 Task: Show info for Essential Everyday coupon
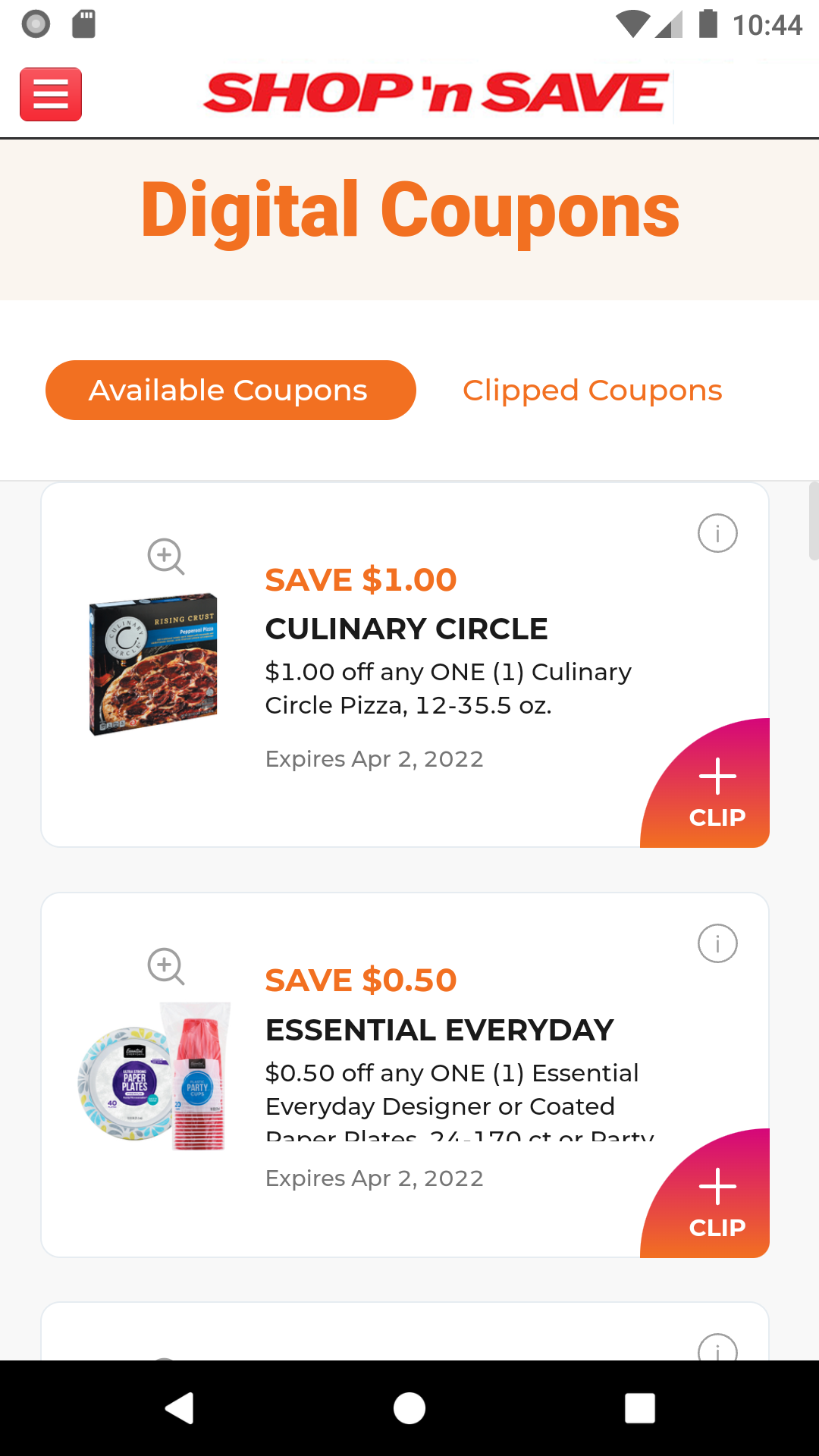[717, 943]
